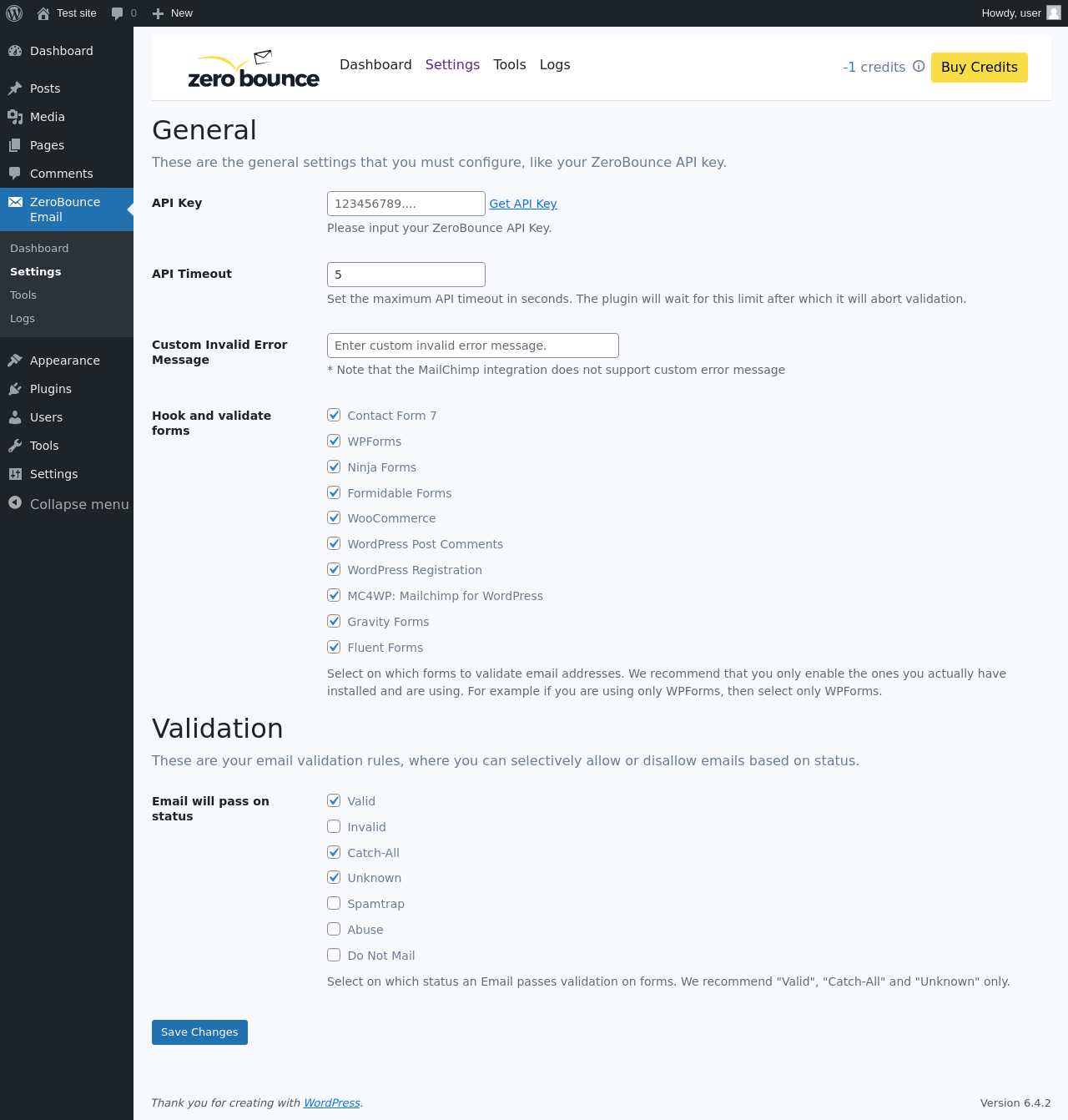Click the Dashboard gauge icon in sidebar

[15, 51]
